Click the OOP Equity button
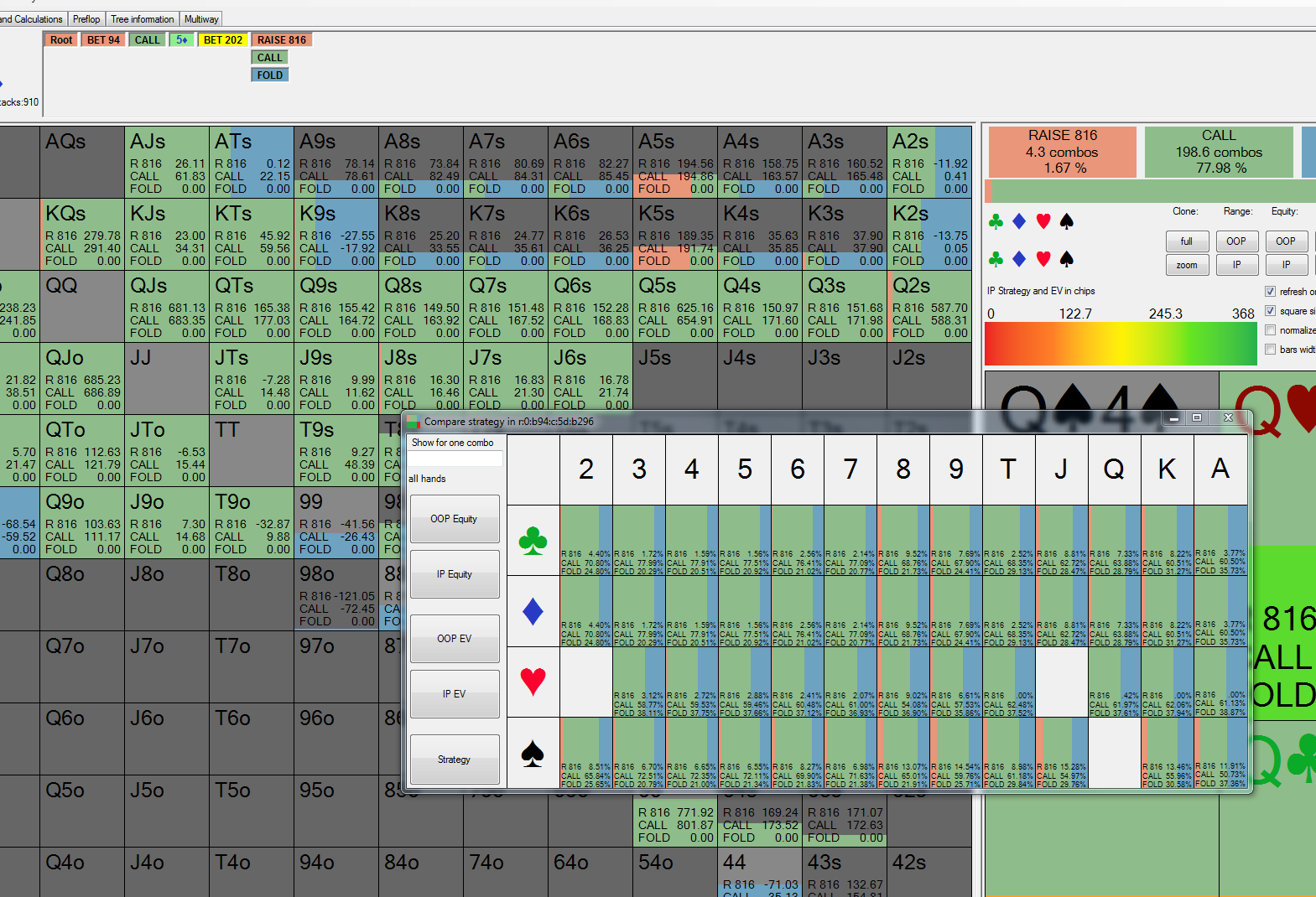 pyautogui.click(x=455, y=519)
